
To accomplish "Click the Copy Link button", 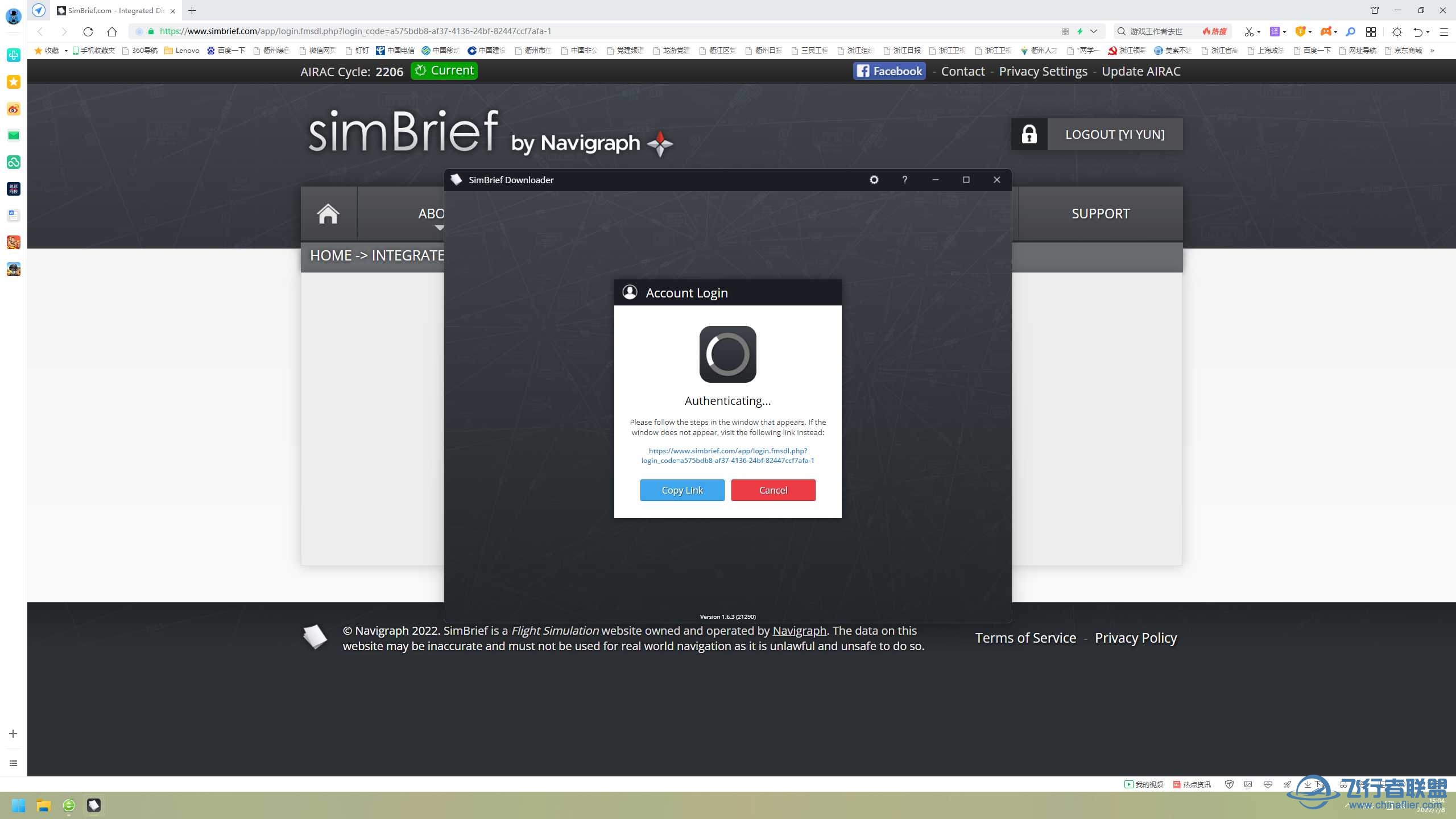I will point(682,490).
